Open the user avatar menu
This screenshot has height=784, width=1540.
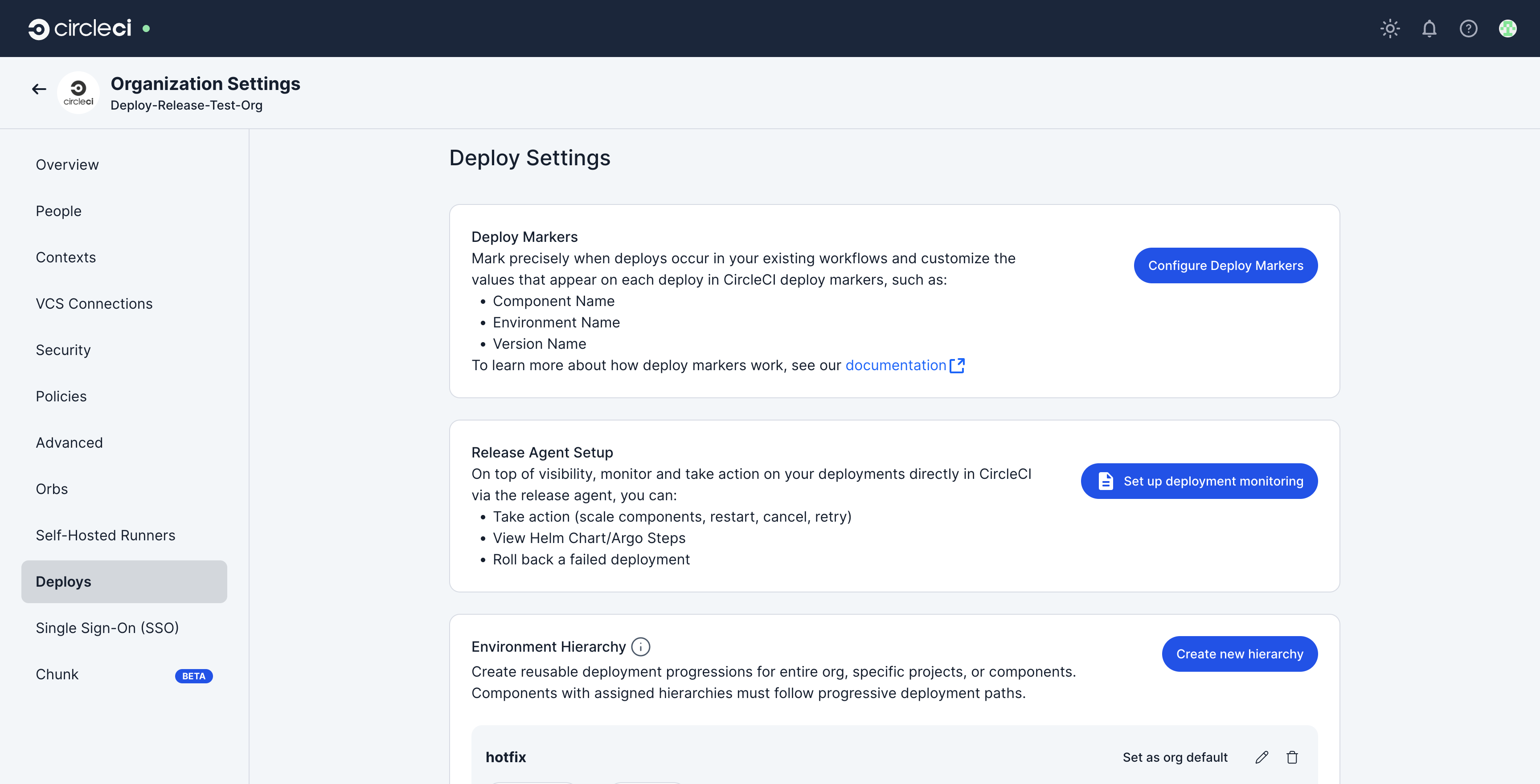coord(1508,28)
